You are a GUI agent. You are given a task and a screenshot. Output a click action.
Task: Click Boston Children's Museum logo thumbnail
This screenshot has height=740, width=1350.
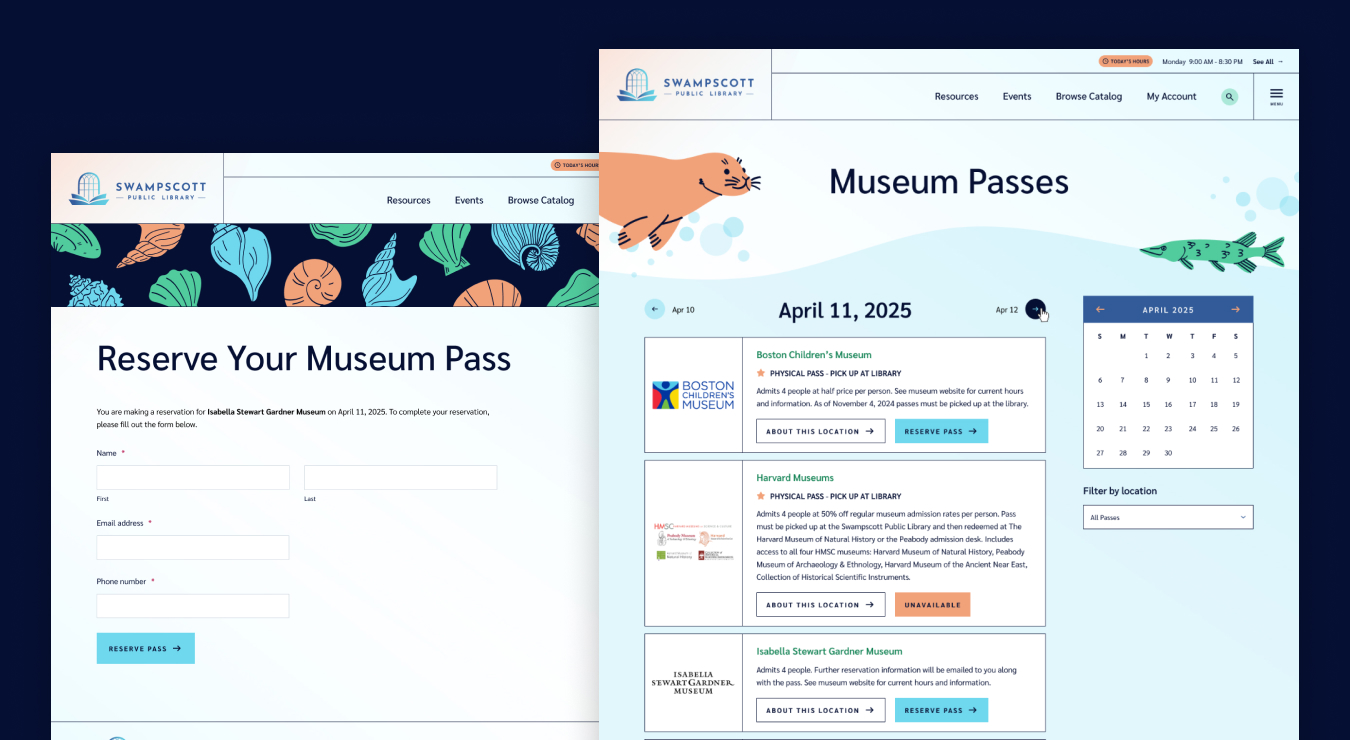click(x=693, y=395)
